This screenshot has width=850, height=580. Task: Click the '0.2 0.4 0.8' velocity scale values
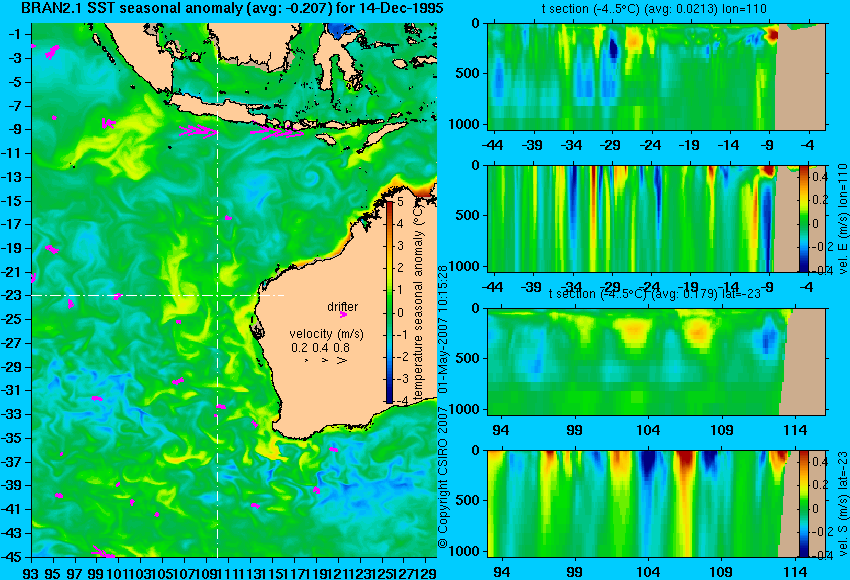pos(320,347)
